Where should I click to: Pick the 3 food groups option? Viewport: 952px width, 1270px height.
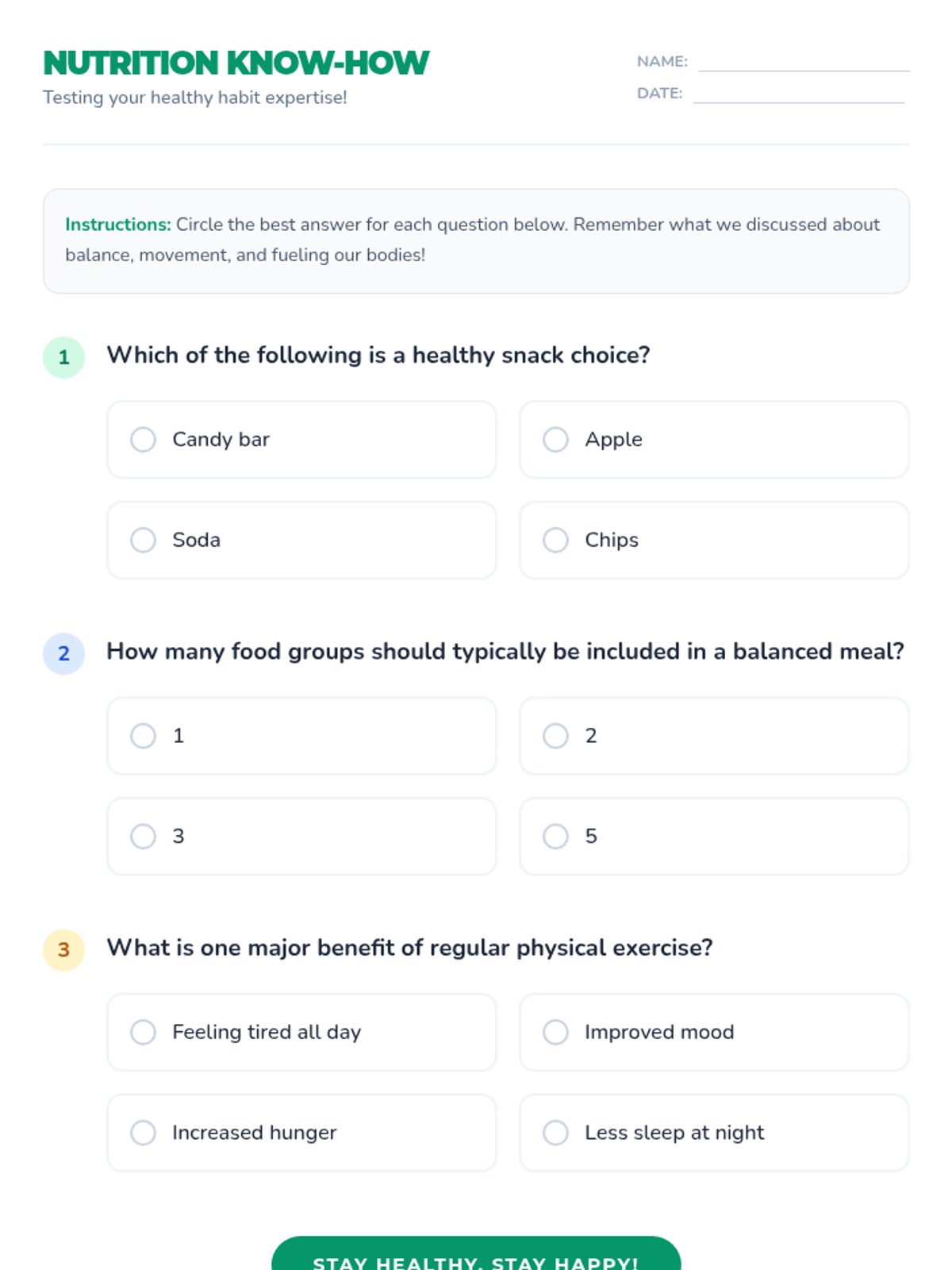143,836
